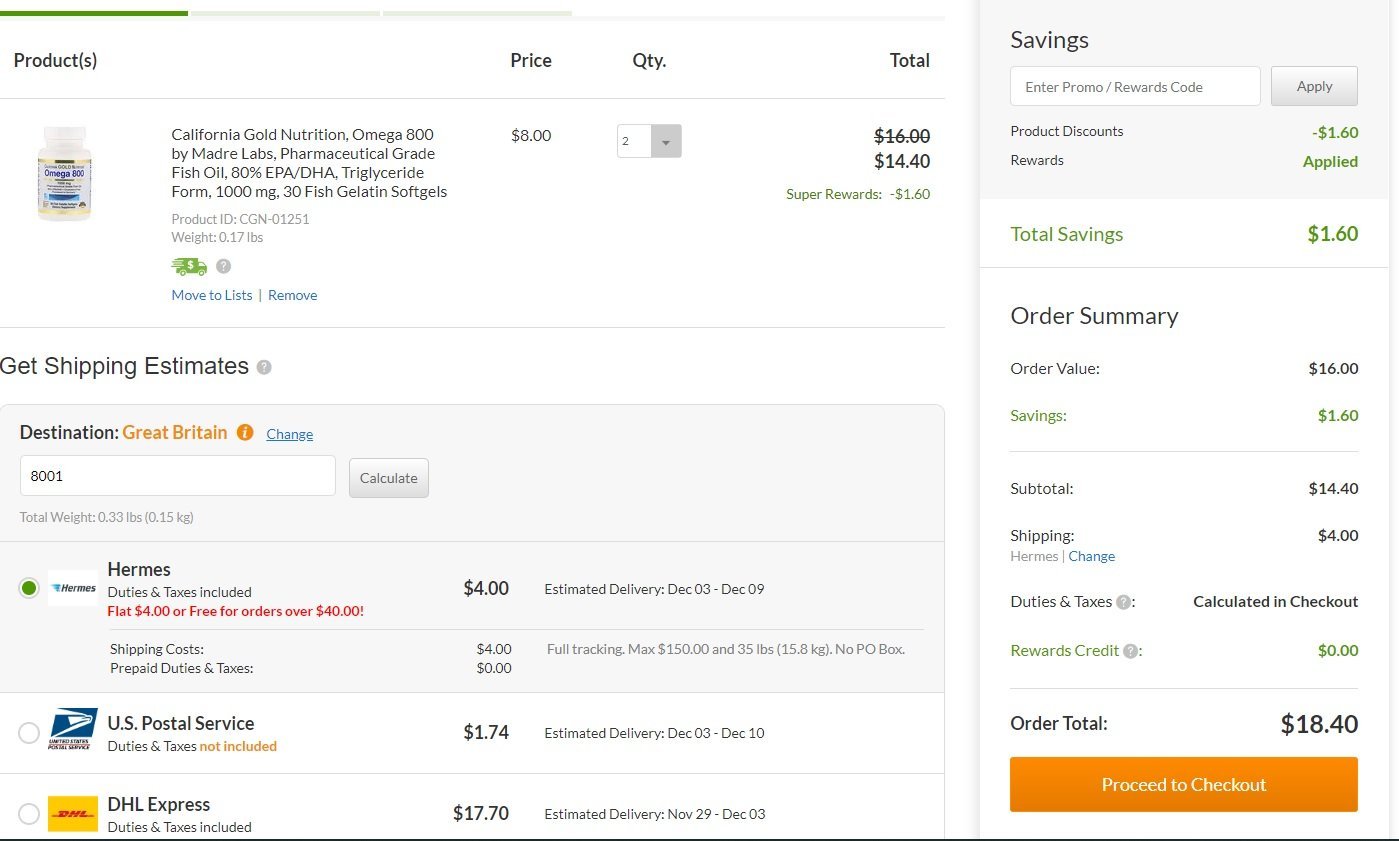
Task: Remove the Omega 800 product from cart
Action: 292,295
